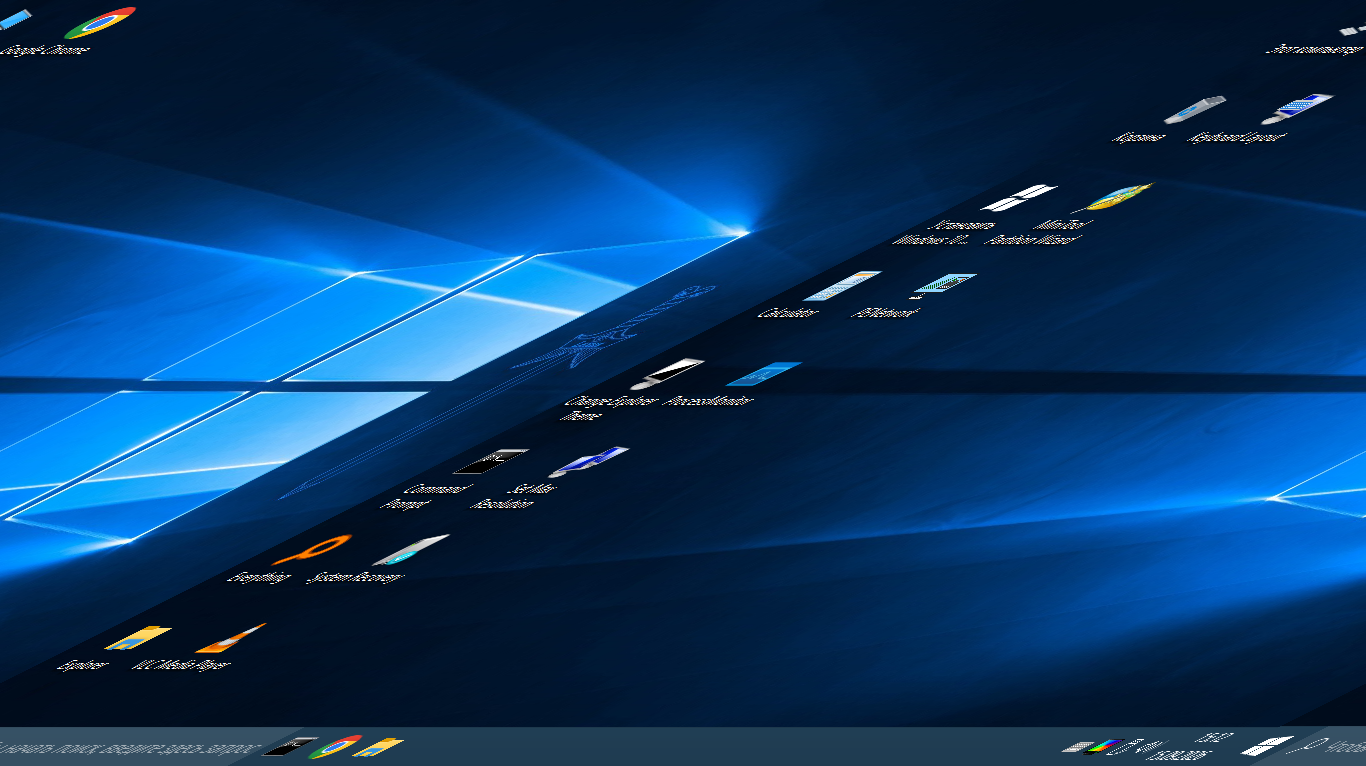
Task: Open the Calculator desktop icon
Action: click(842, 285)
